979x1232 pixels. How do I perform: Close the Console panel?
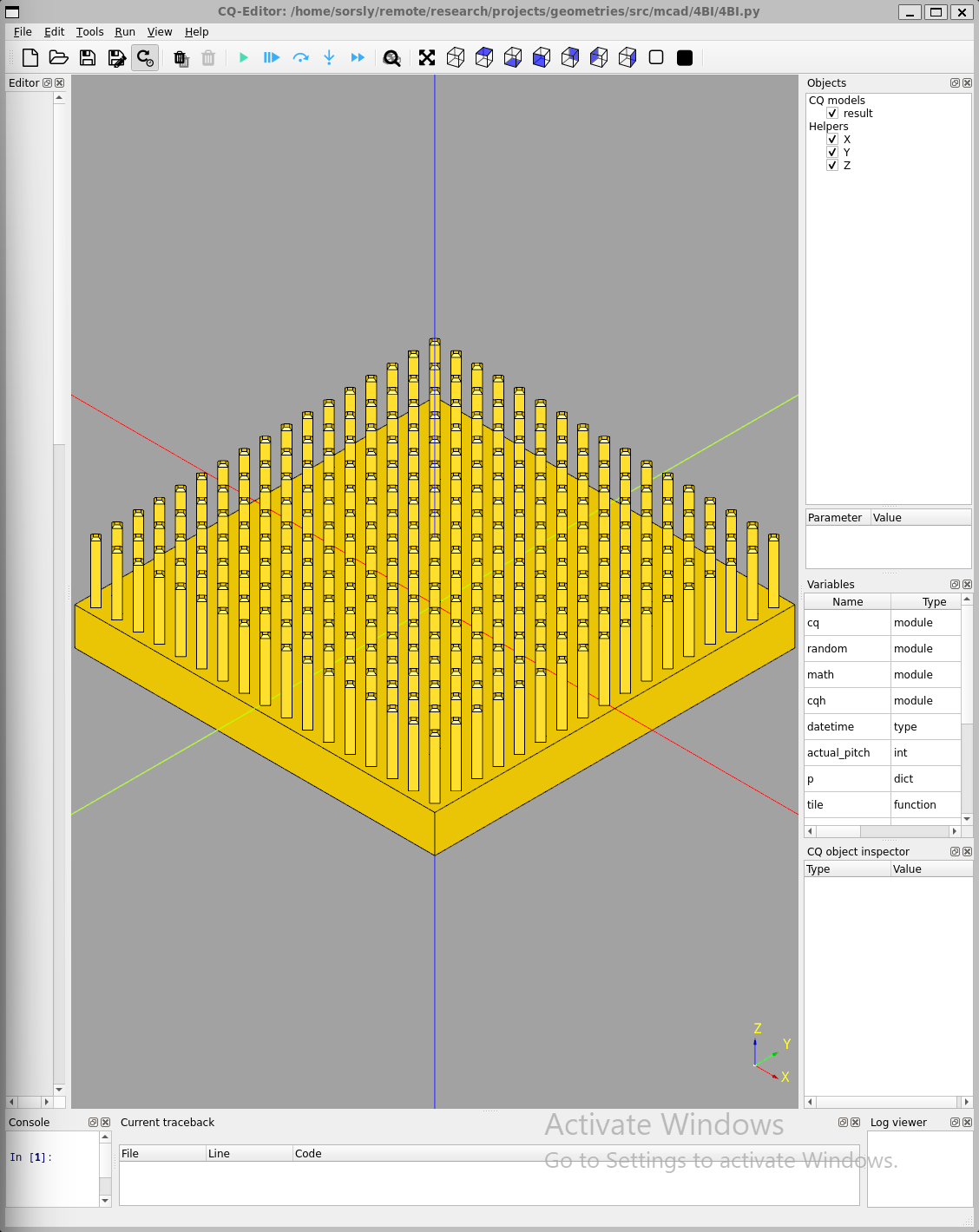[105, 1123]
